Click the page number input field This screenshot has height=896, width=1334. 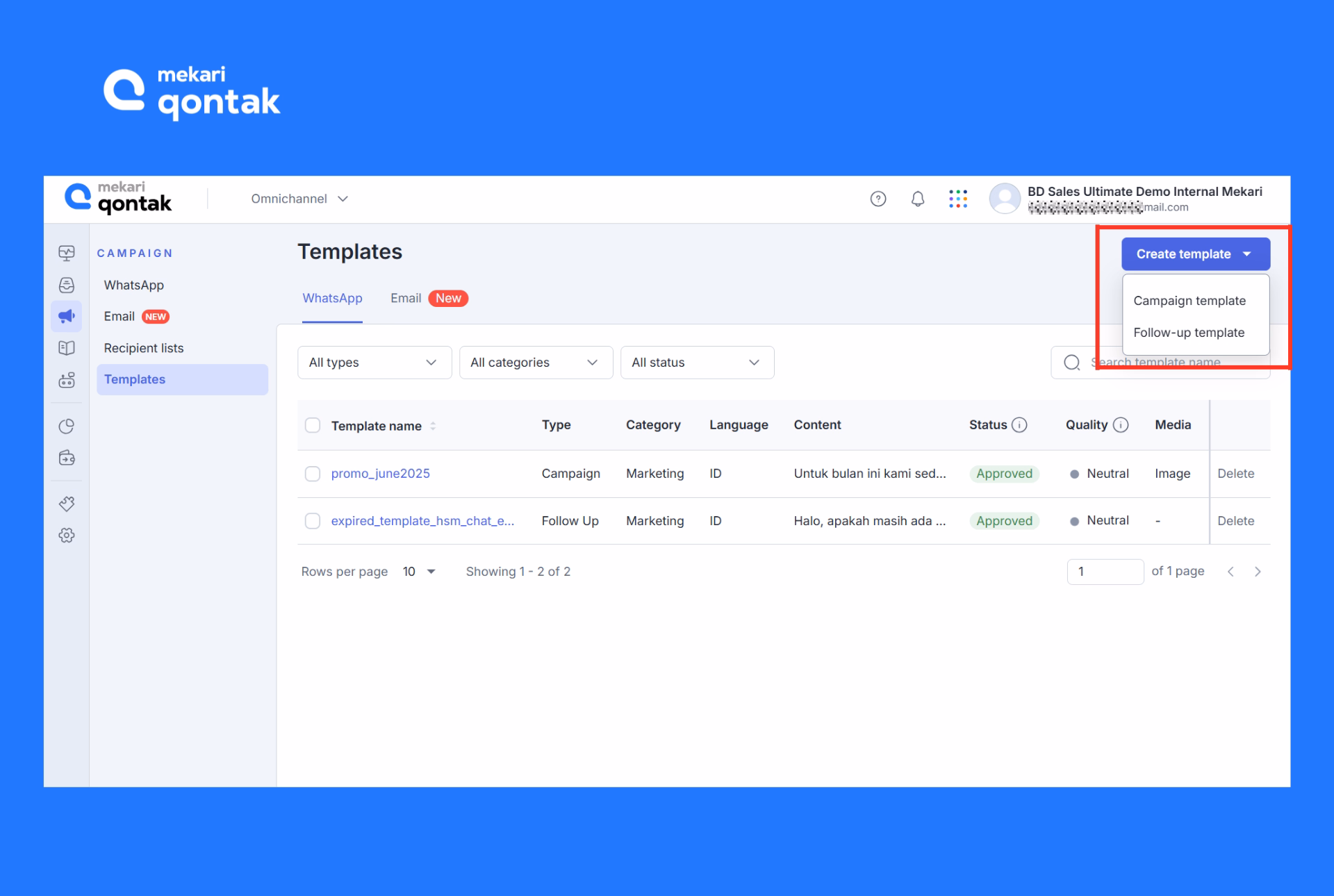(x=1105, y=572)
